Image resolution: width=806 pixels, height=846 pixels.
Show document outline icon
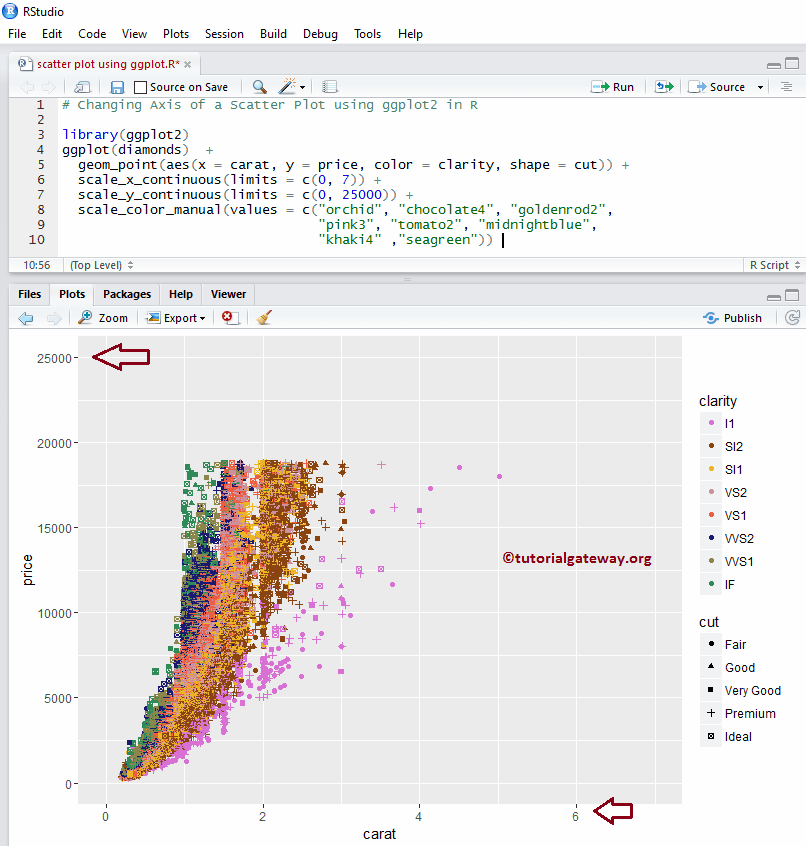point(787,87)
